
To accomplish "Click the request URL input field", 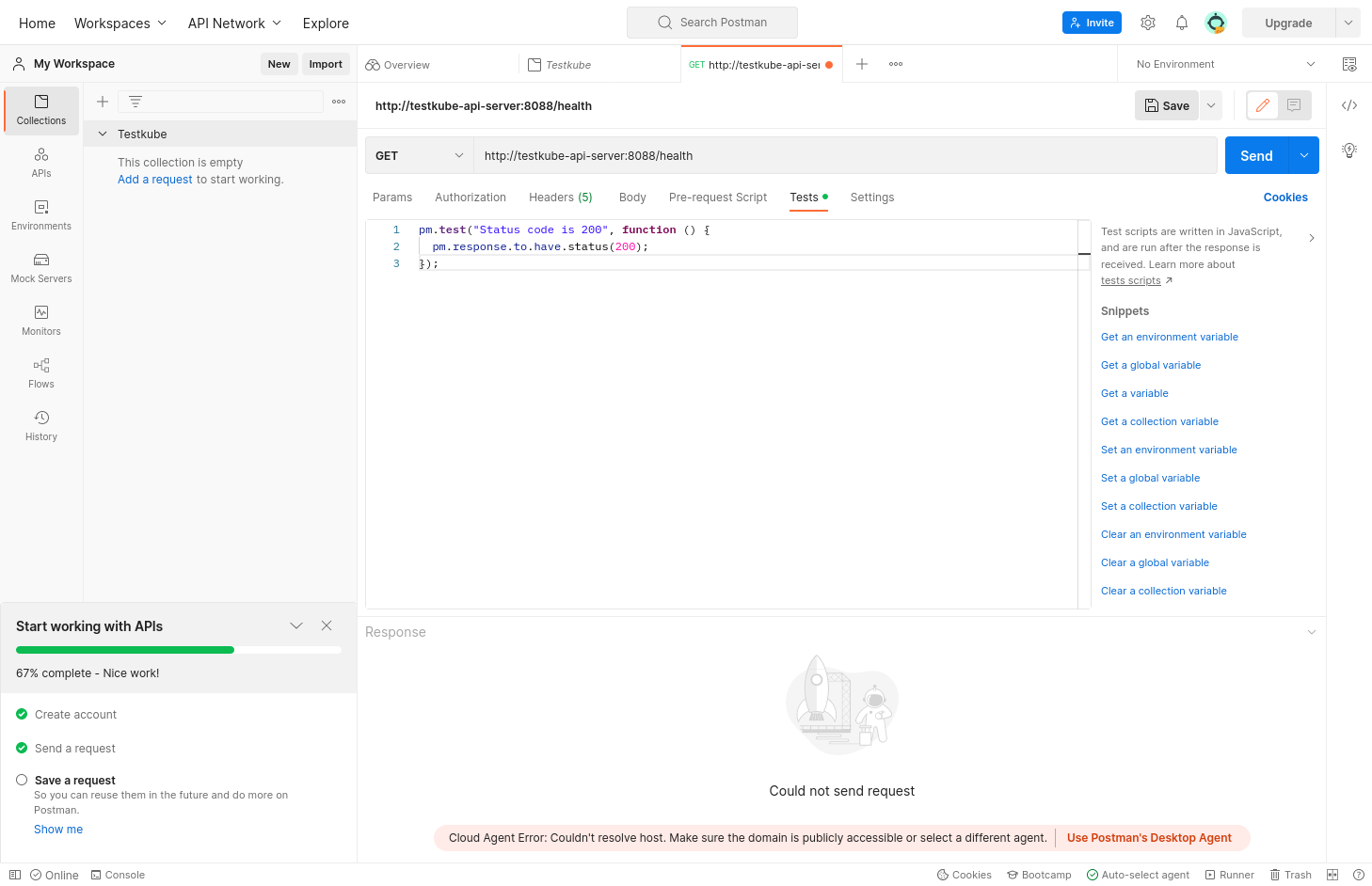I will (844, 156).
